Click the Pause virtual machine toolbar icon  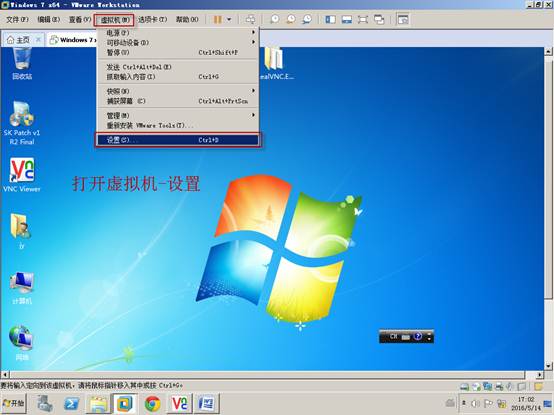pyautogui.click(x=217, y=19)
